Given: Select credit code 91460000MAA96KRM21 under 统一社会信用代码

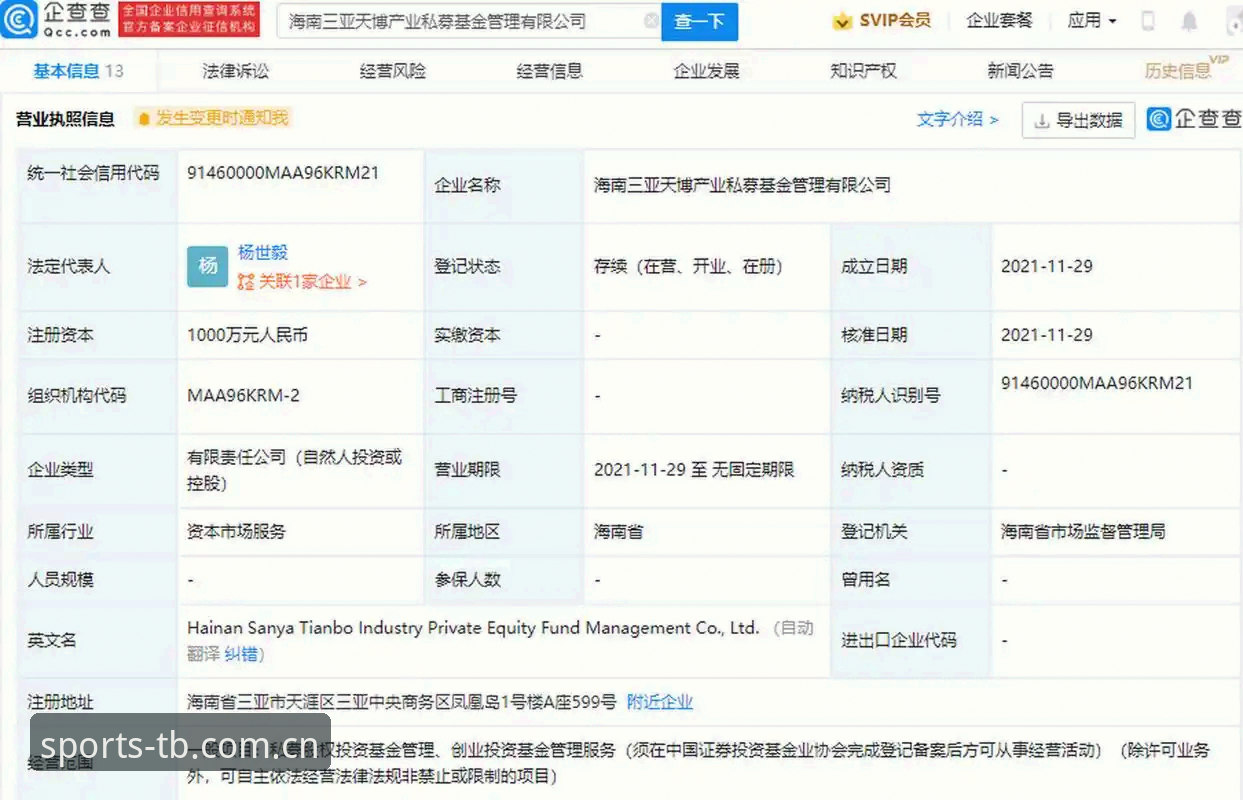Looking at the screenshot, I should (x=283, y=172).
